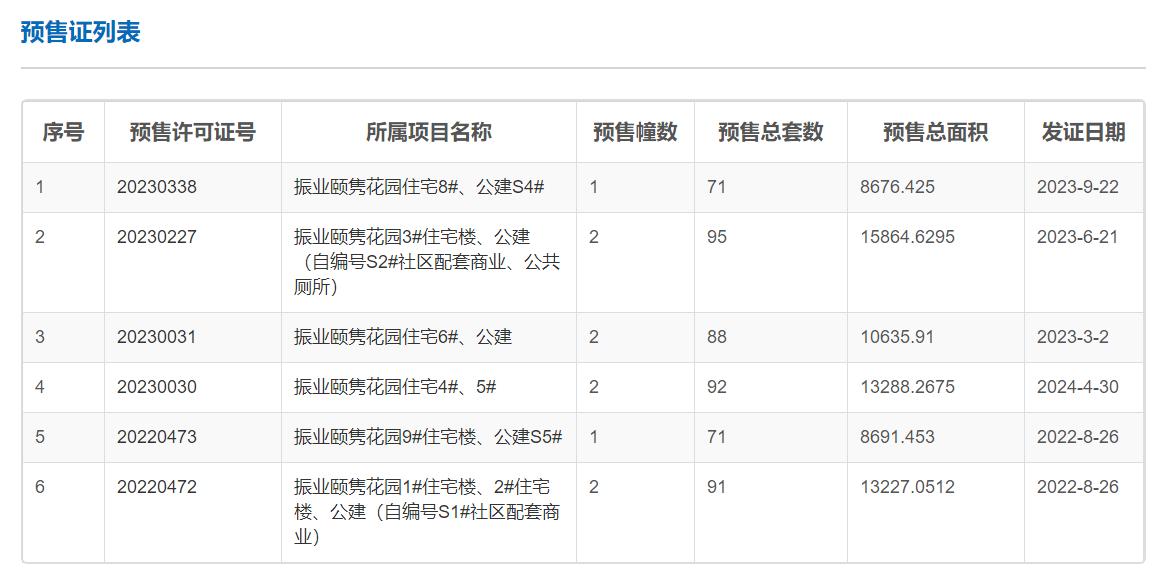This screenshot has height=572, width=1154.
Task: Click total area value 15864.6295
Action: (x=907, y=237)
